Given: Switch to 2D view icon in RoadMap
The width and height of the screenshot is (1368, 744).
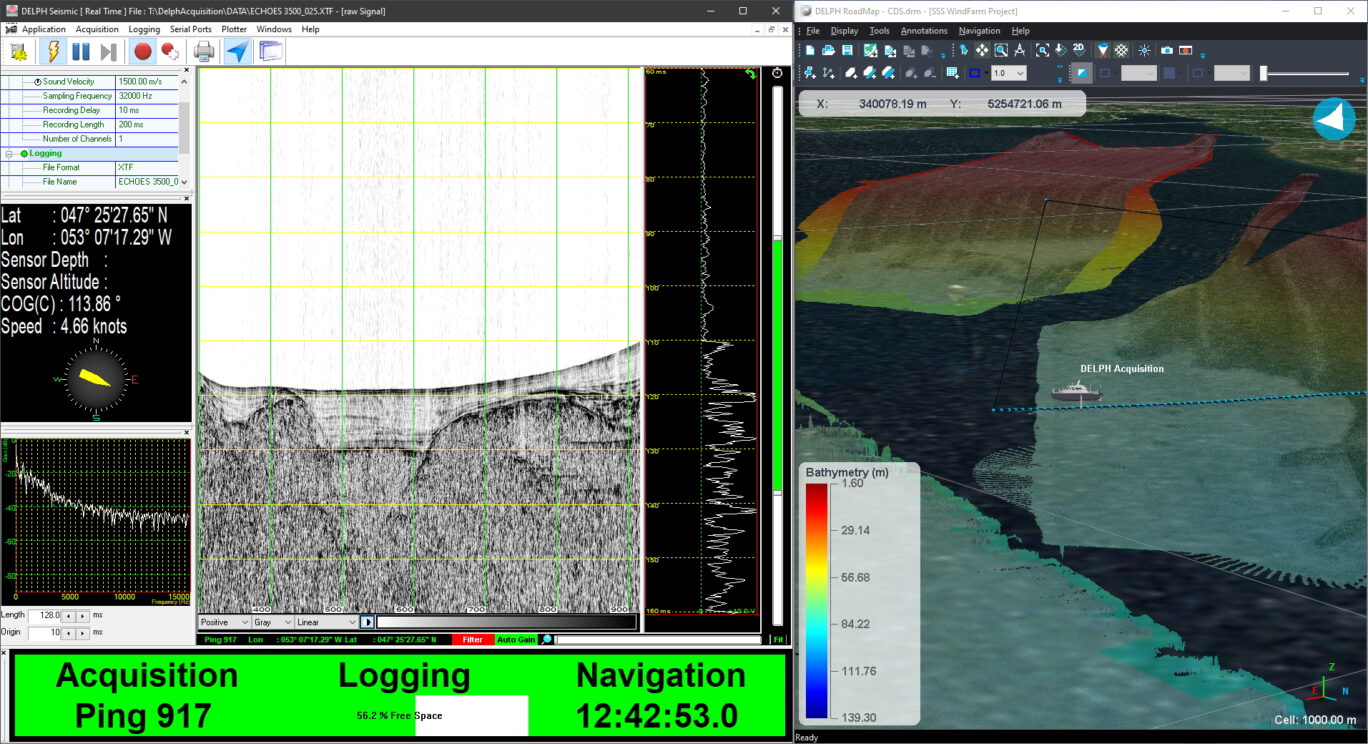Looking at the screenshot, I should pyautogui.click(x=1079, y=50).
